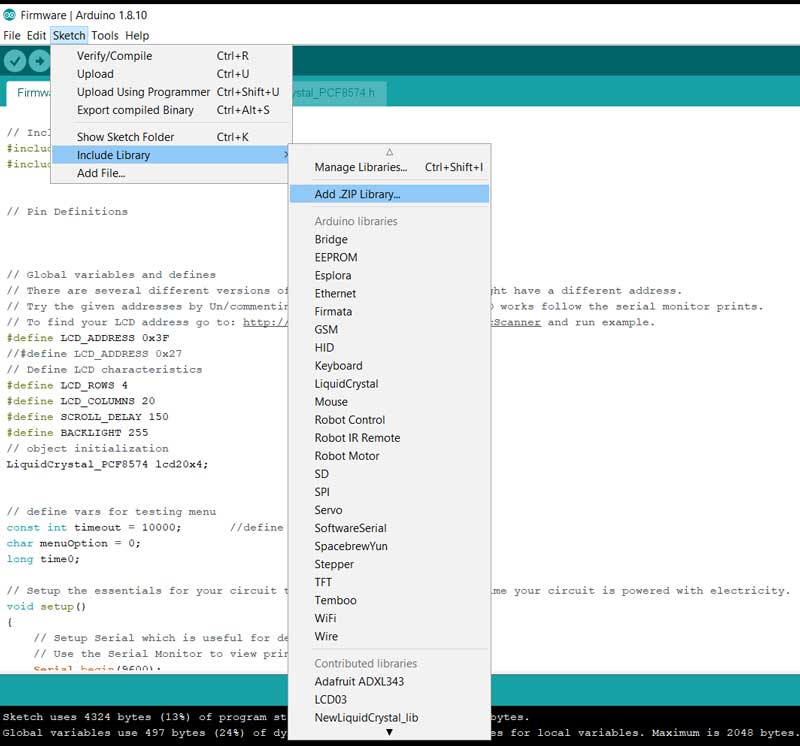Click 'Sketch uses 4324 bytes' console line
800x746 pixels.
tap(144, 717)
